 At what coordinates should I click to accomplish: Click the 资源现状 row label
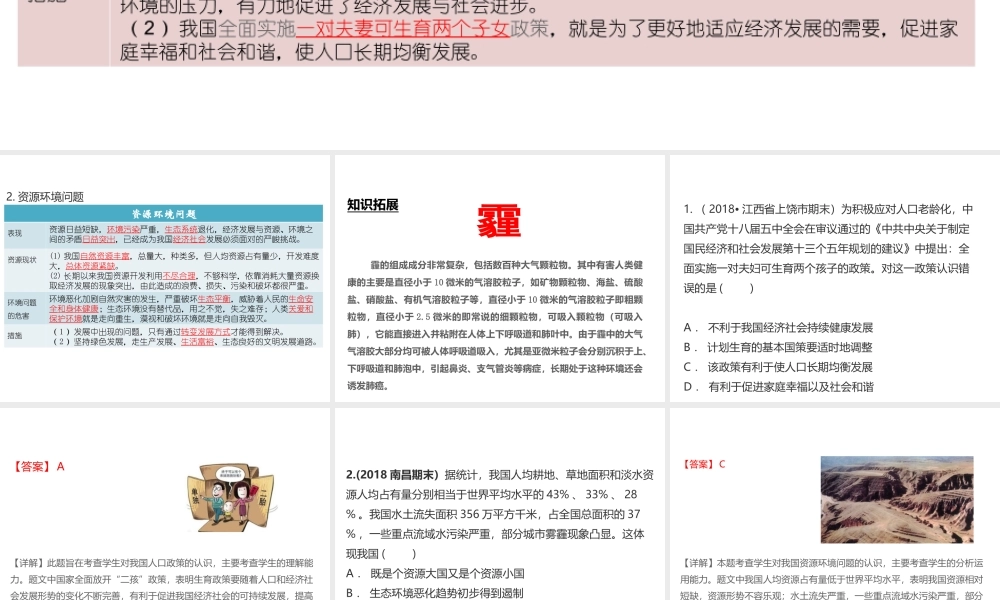[22, 260]
